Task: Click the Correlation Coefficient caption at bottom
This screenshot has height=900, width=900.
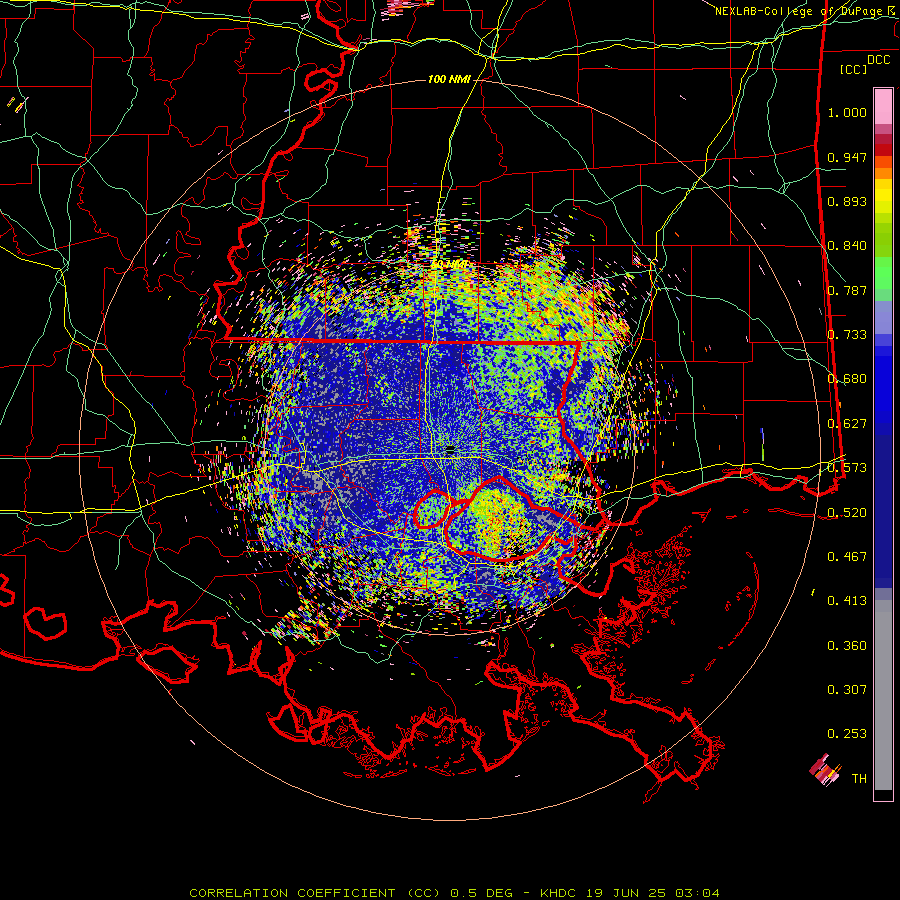Action: (x=454, y=893)
